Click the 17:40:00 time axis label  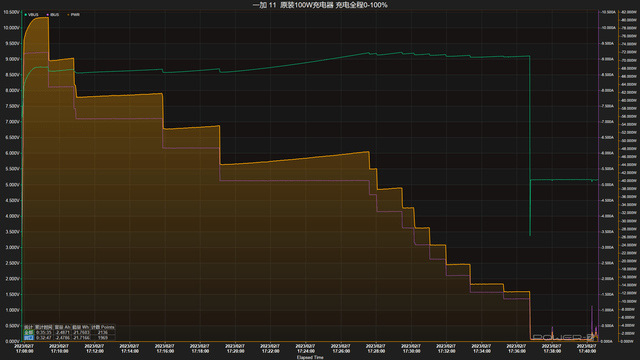(587, 348)
